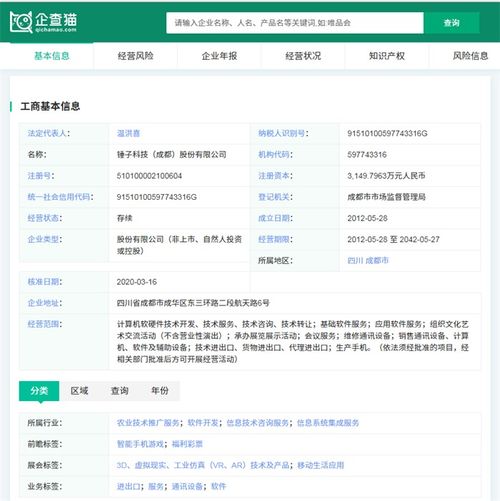Open the 3D、虚拟现实 exhibition tag link

click(203, 465)
